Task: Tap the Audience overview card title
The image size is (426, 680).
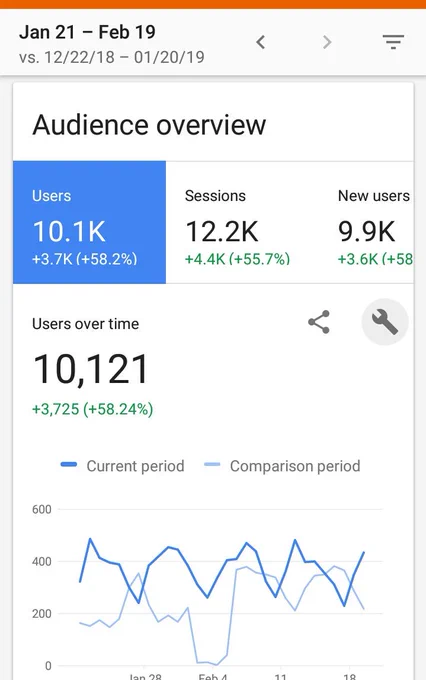Action: pos(149,125)
